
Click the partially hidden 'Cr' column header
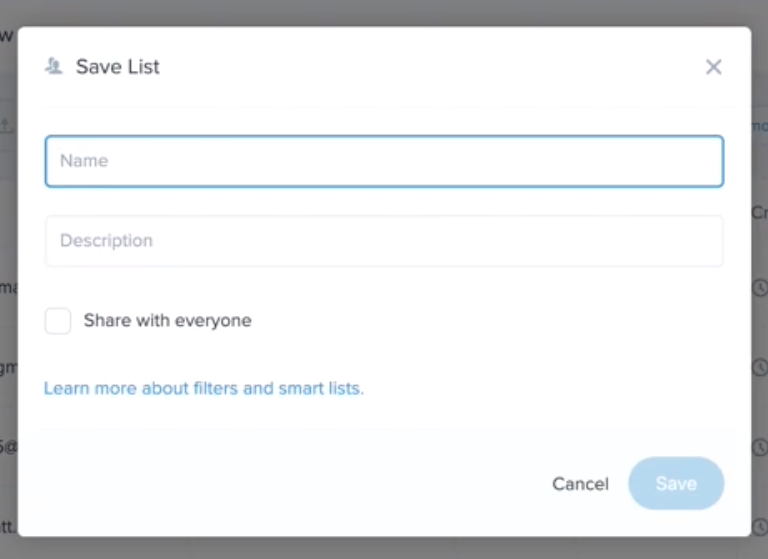pos(759,212)
